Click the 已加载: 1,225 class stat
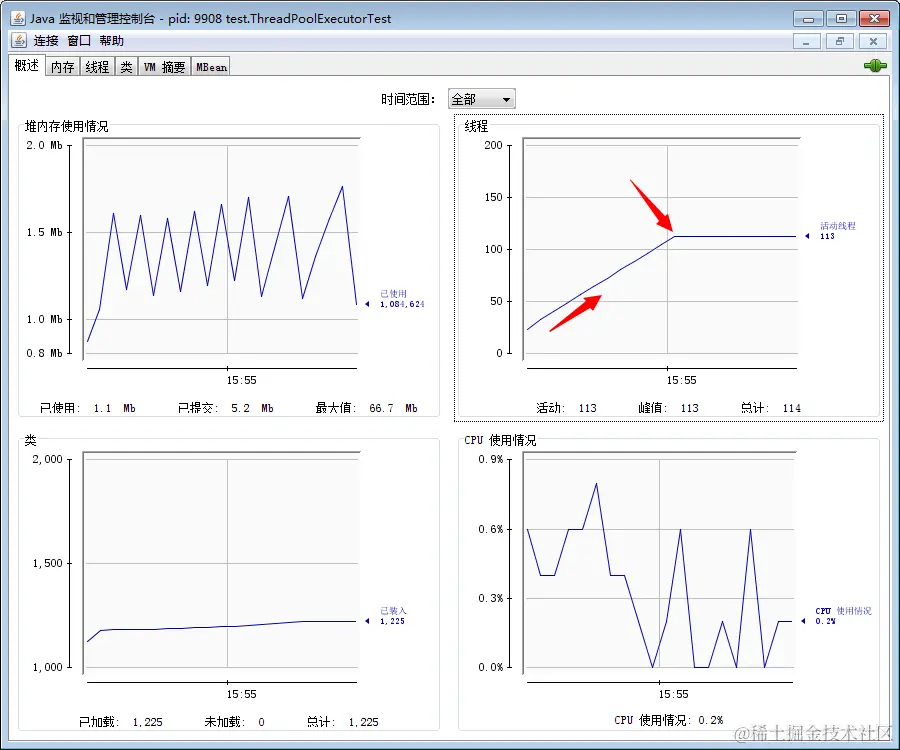 click(121, 722)
